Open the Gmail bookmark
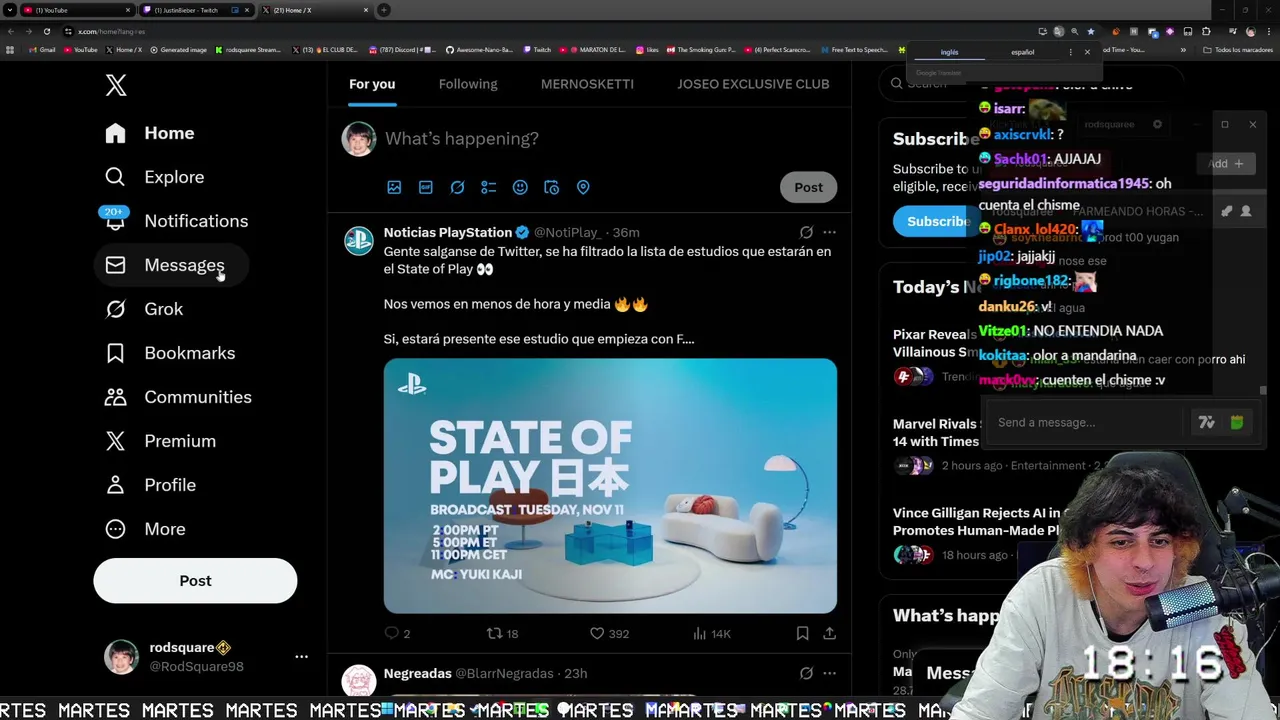The width and height of the screenshot is (1280, 720). [42, 50]
